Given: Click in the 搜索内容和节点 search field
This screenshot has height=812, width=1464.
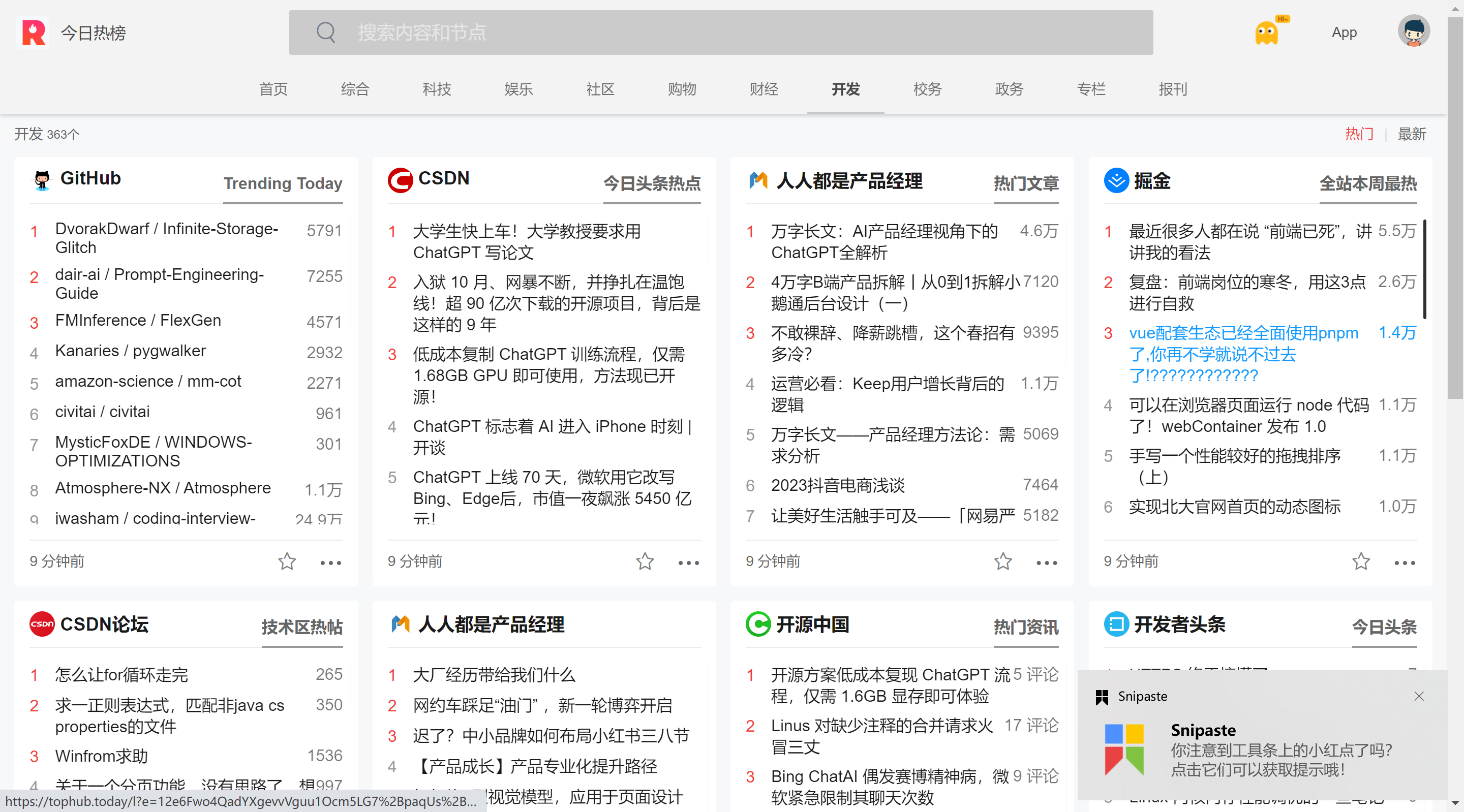Looking at the screenshot, I should (721, 33).
